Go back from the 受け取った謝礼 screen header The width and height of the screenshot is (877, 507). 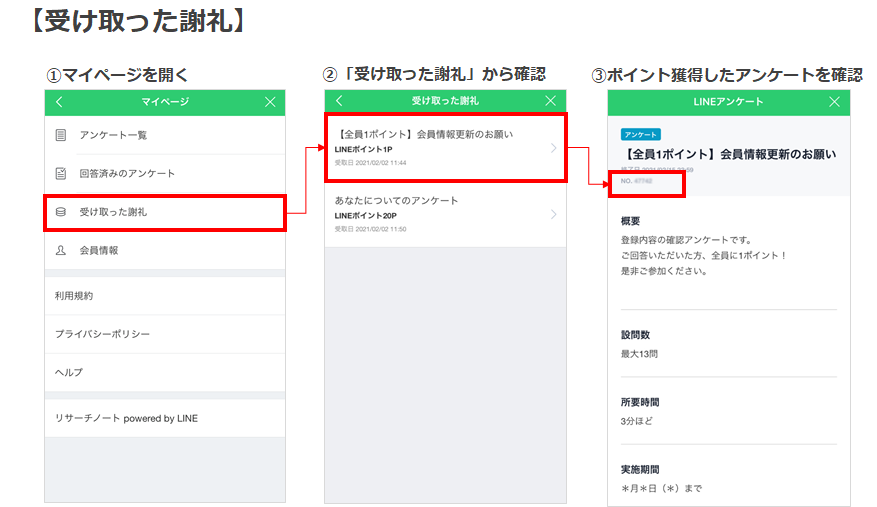[x=339, y=101]
